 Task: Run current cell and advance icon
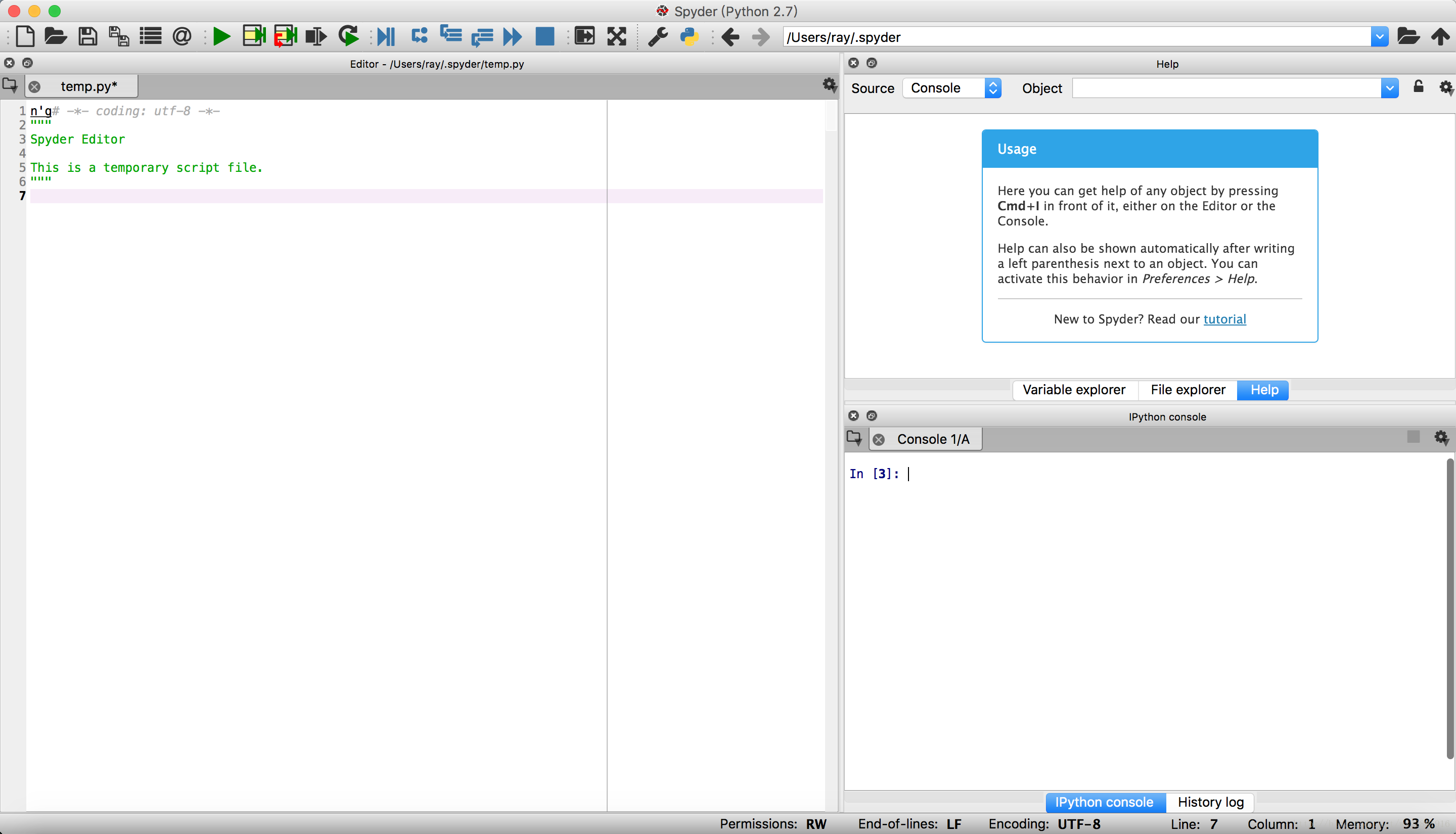[x=285, y=37]
